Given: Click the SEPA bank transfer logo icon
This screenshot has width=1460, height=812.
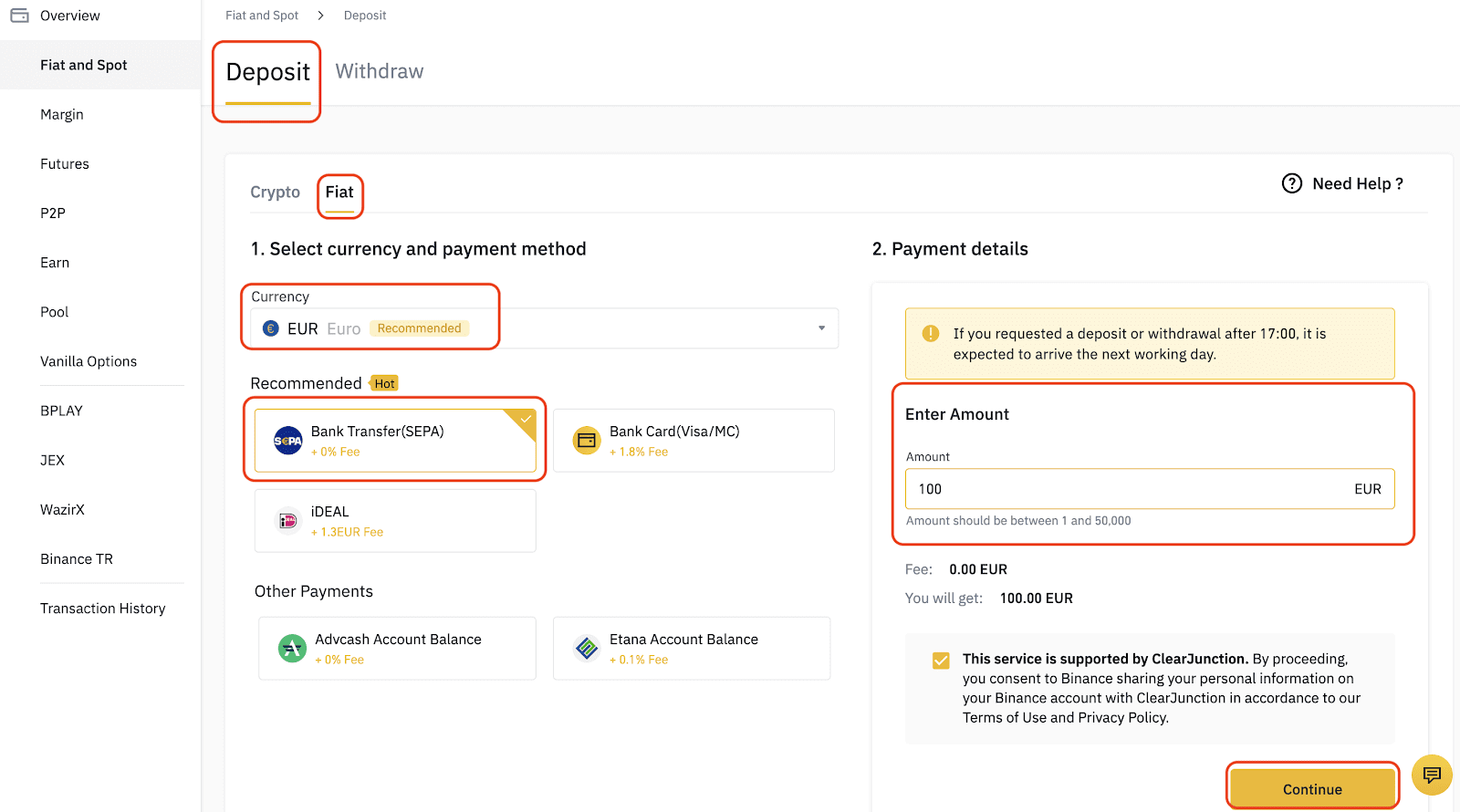Looking at the screenshot, I should (x=287, y=441).
